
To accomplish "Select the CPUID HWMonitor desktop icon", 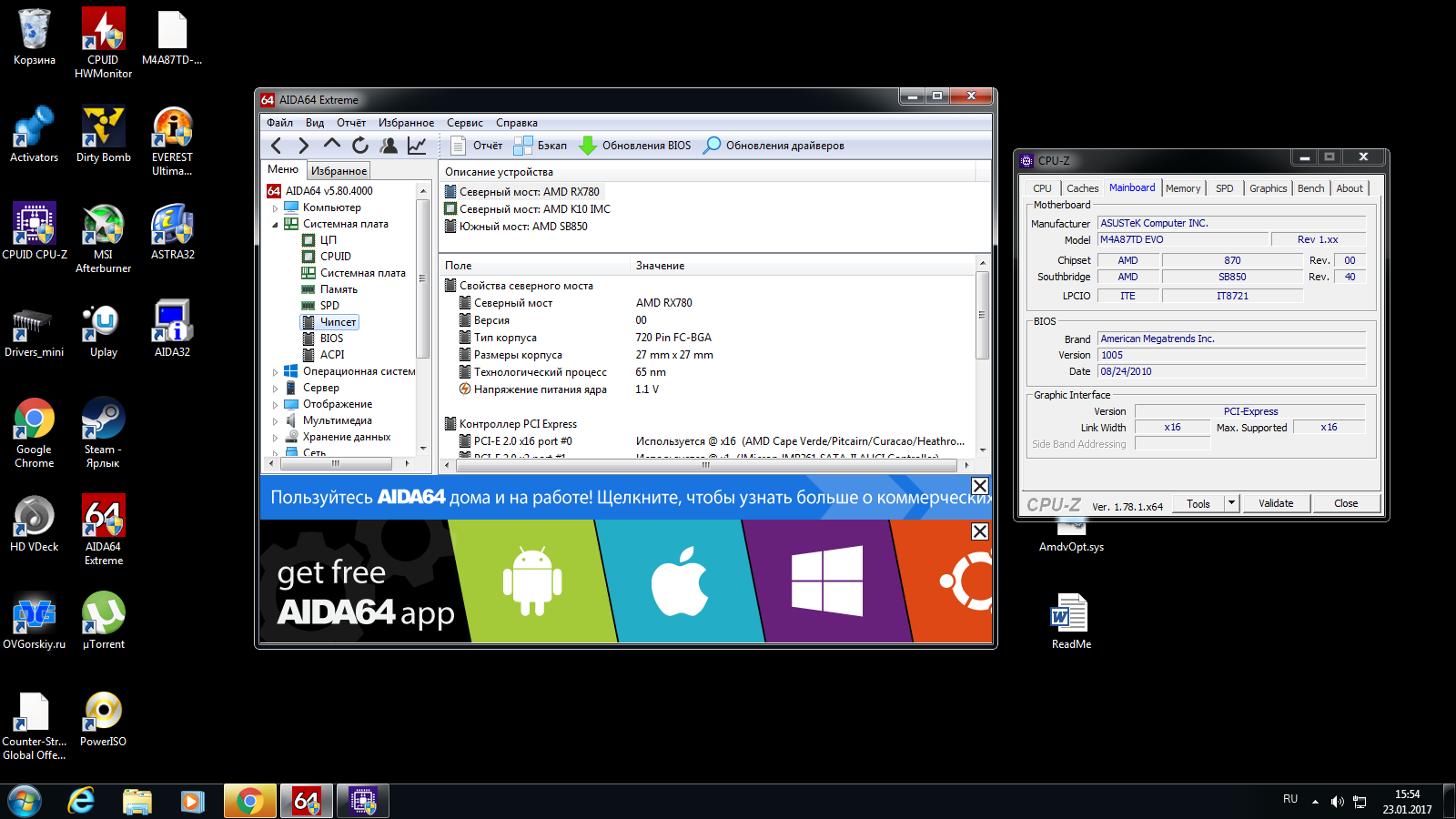I will coord(103,44).
